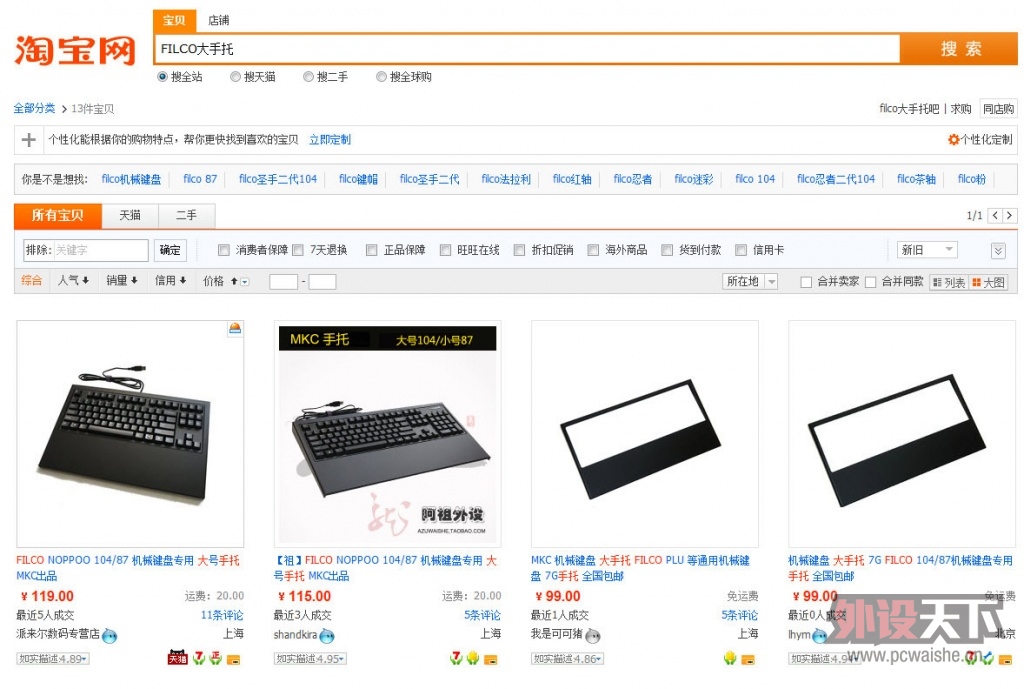
Task: Click 7-day return icon on ¥115.00 item
Action: pyautogui.click(x=456, y=658)
